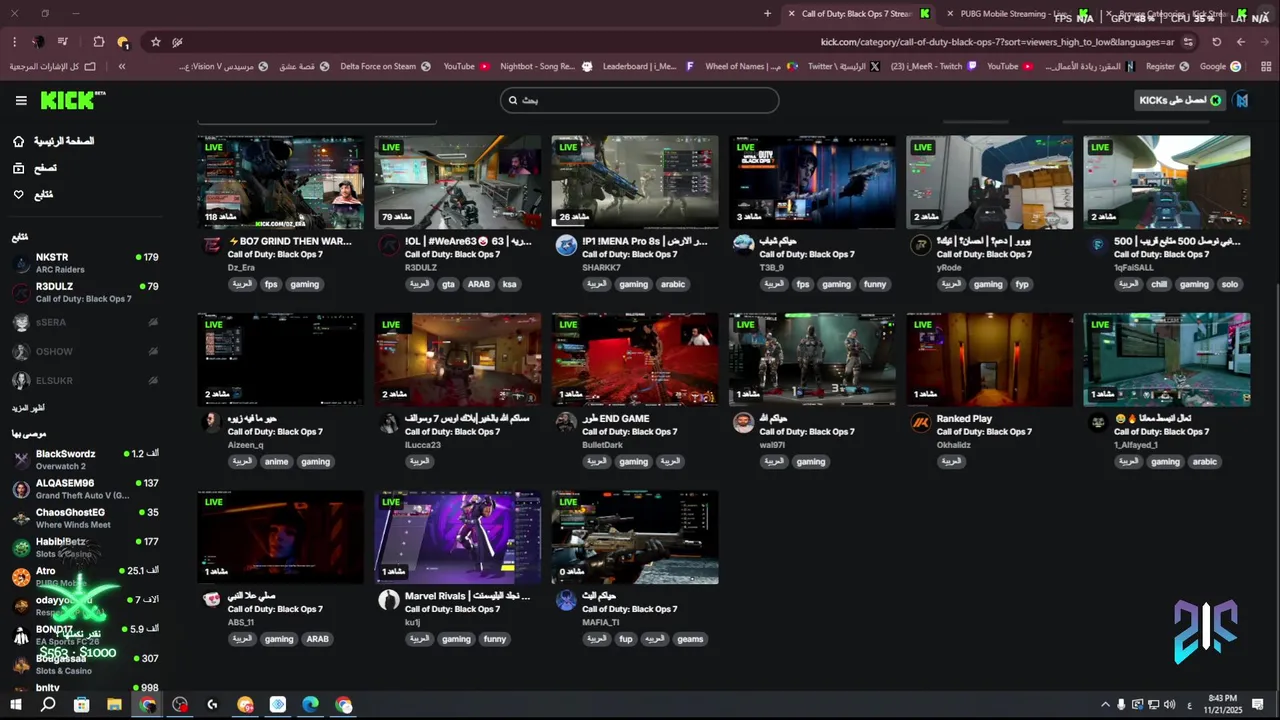Open END GAME stream title

tap(616, 419)
